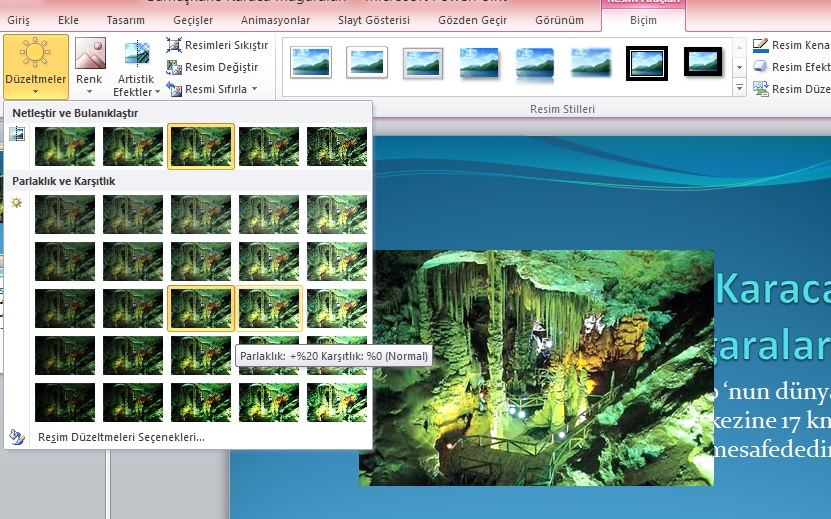Switch to the Geçişler tab

193,20
